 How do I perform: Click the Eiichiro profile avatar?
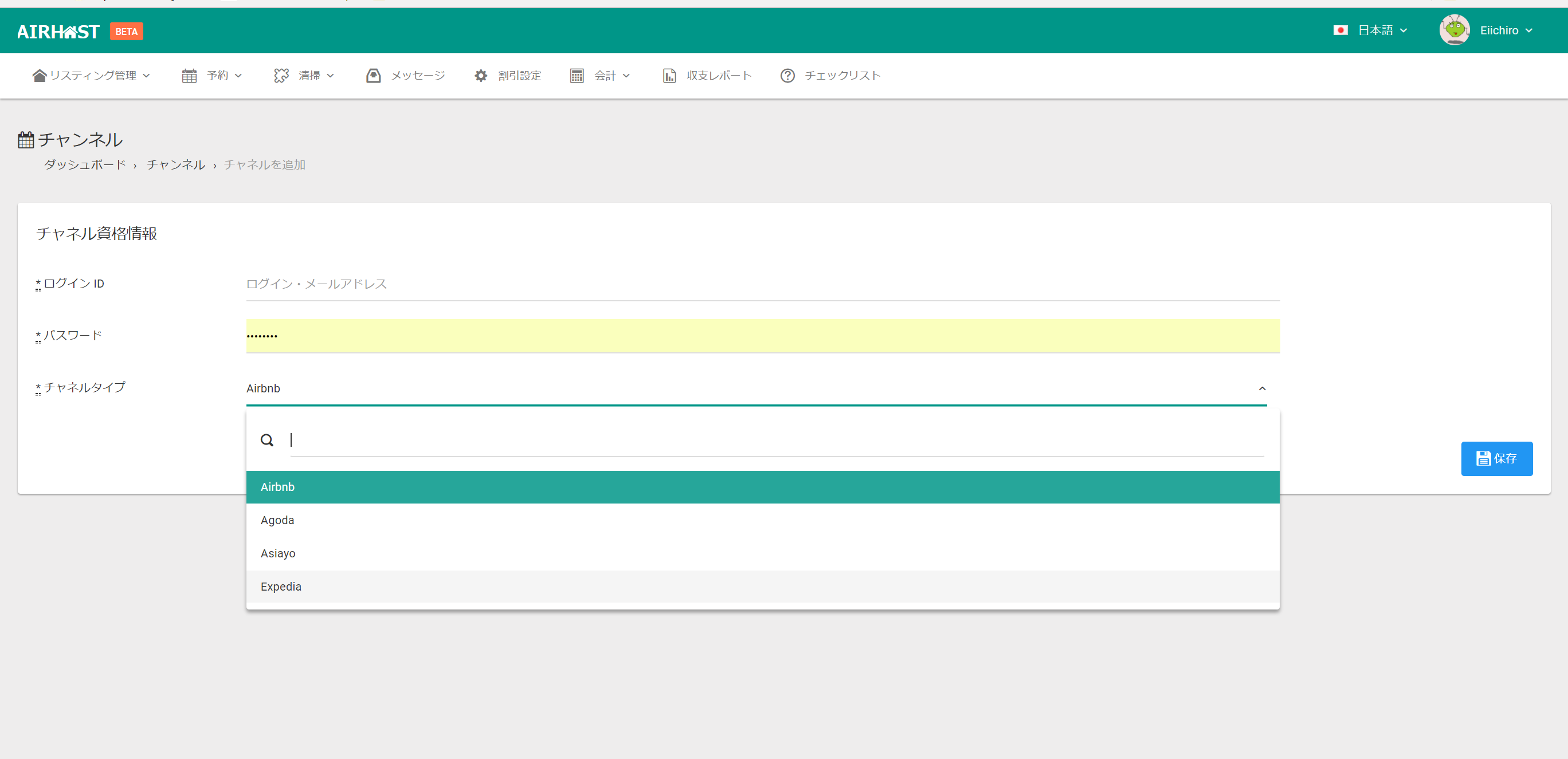[x=1454, y=30]
